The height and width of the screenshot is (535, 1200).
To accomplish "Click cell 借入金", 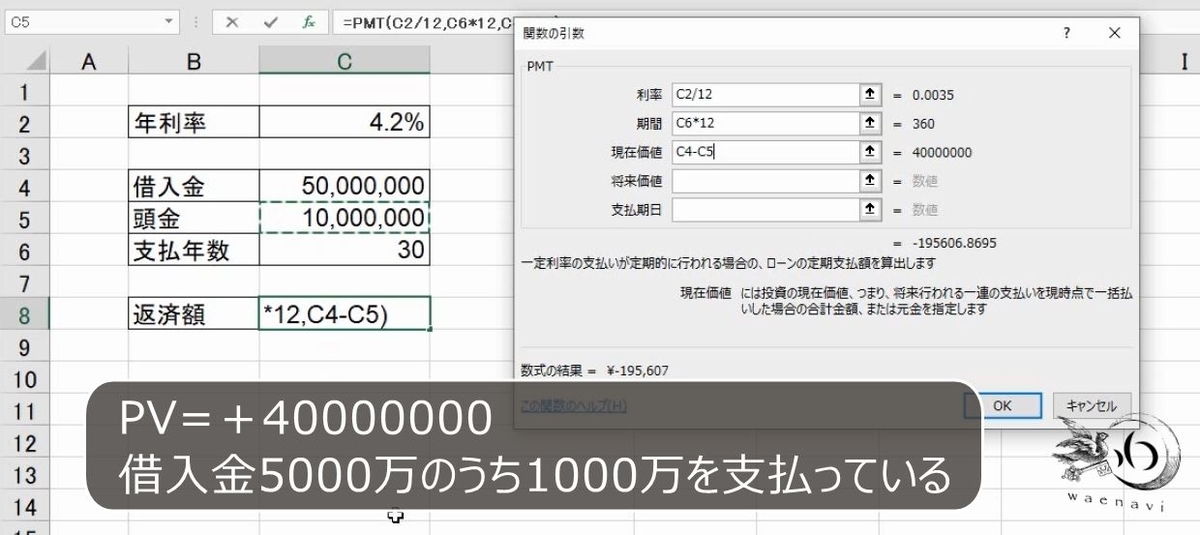I will point(193,187).
